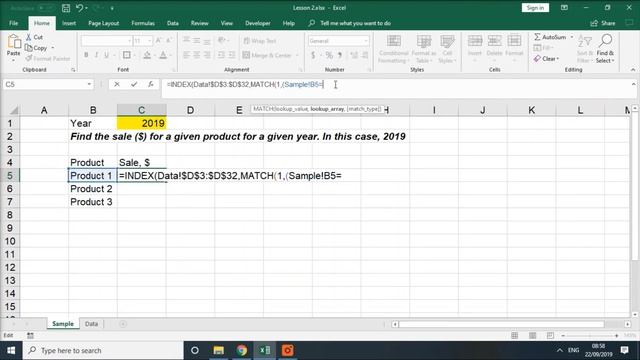640x360 pixels.
Task: Click the Format cells icon
Action: click(514, 41)
